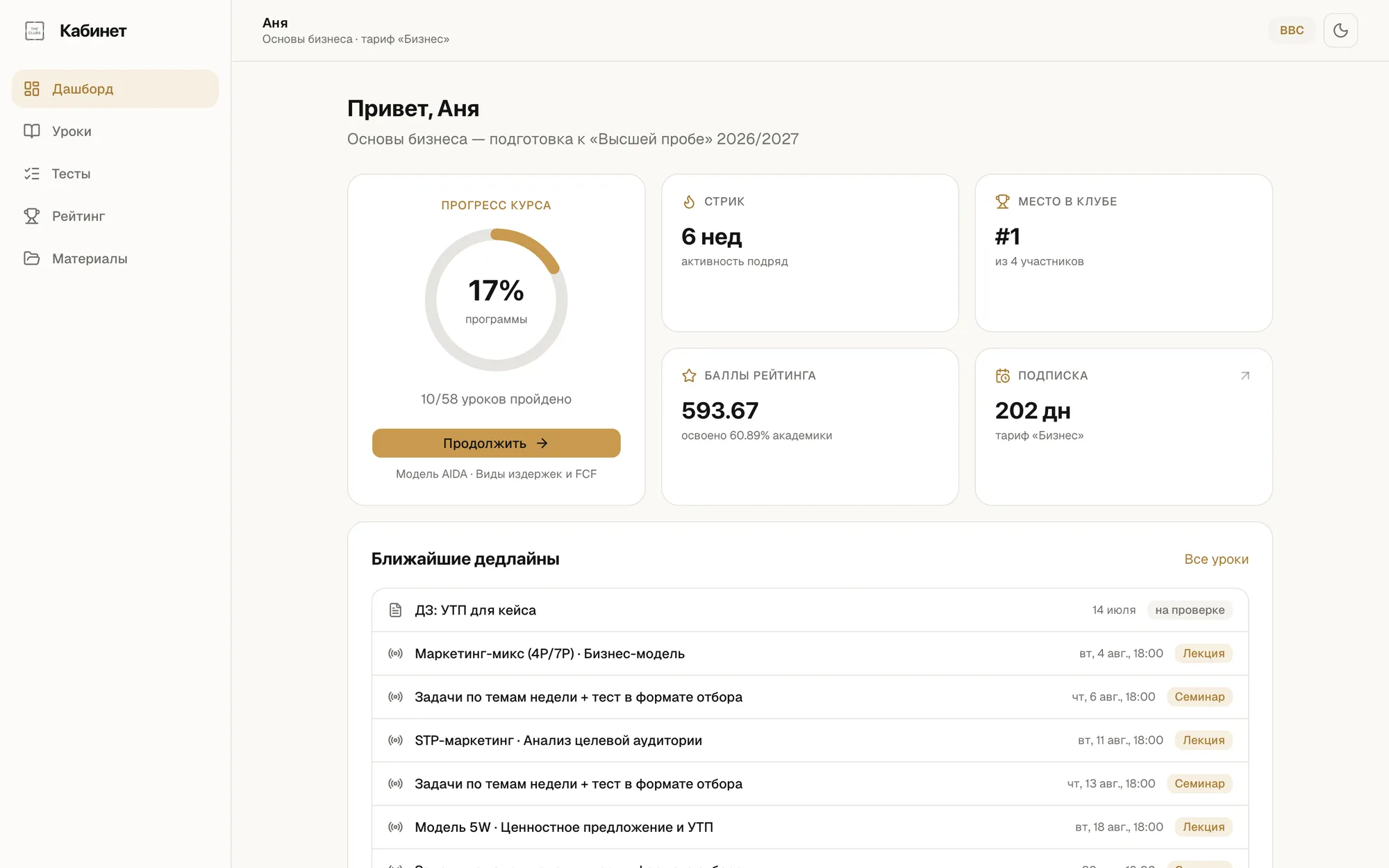Toggle dark mode with the moon icon
Viewport: 1389px width, 868px height.
[1340, 31]
